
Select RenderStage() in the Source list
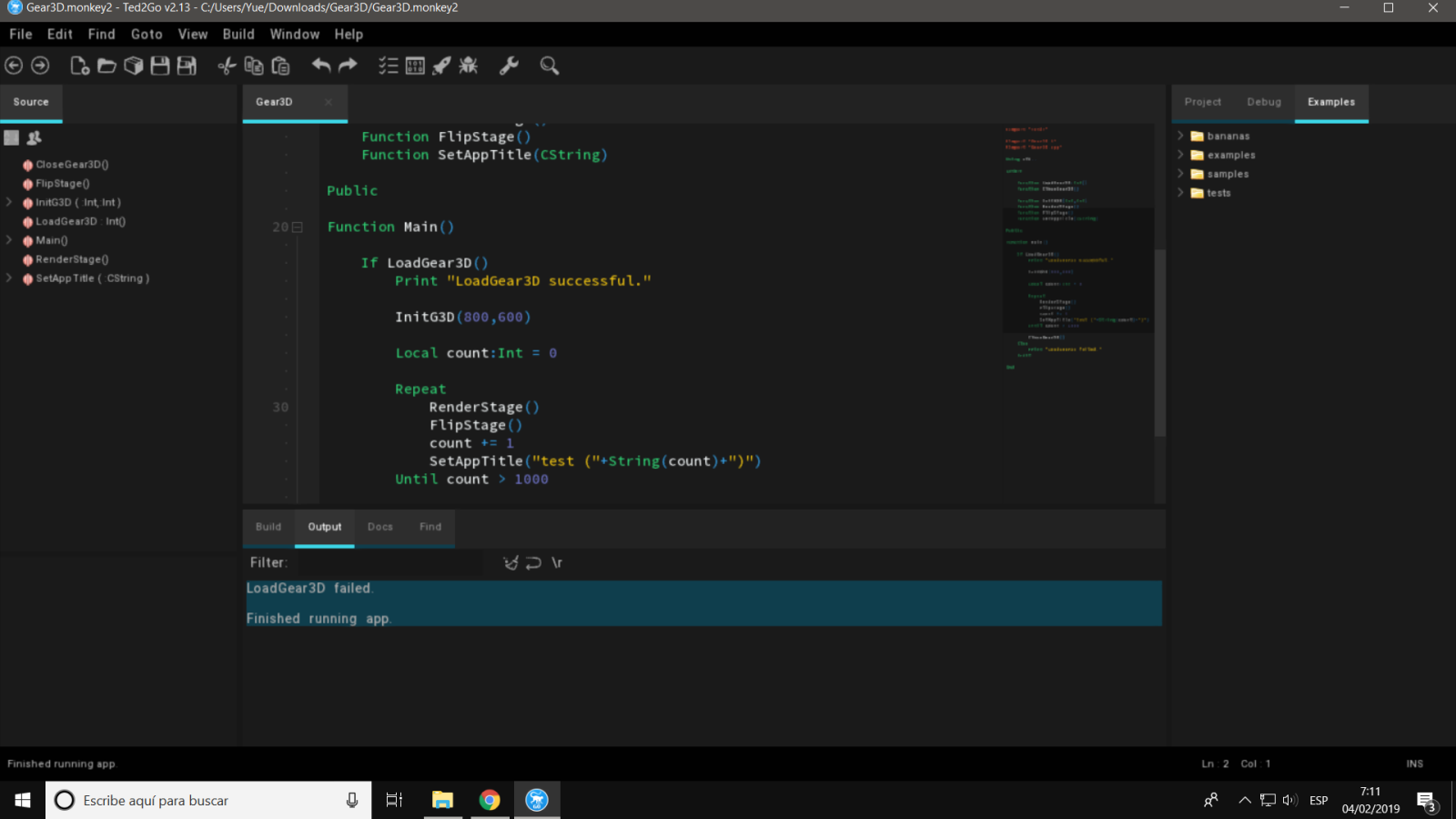point(72,259)
